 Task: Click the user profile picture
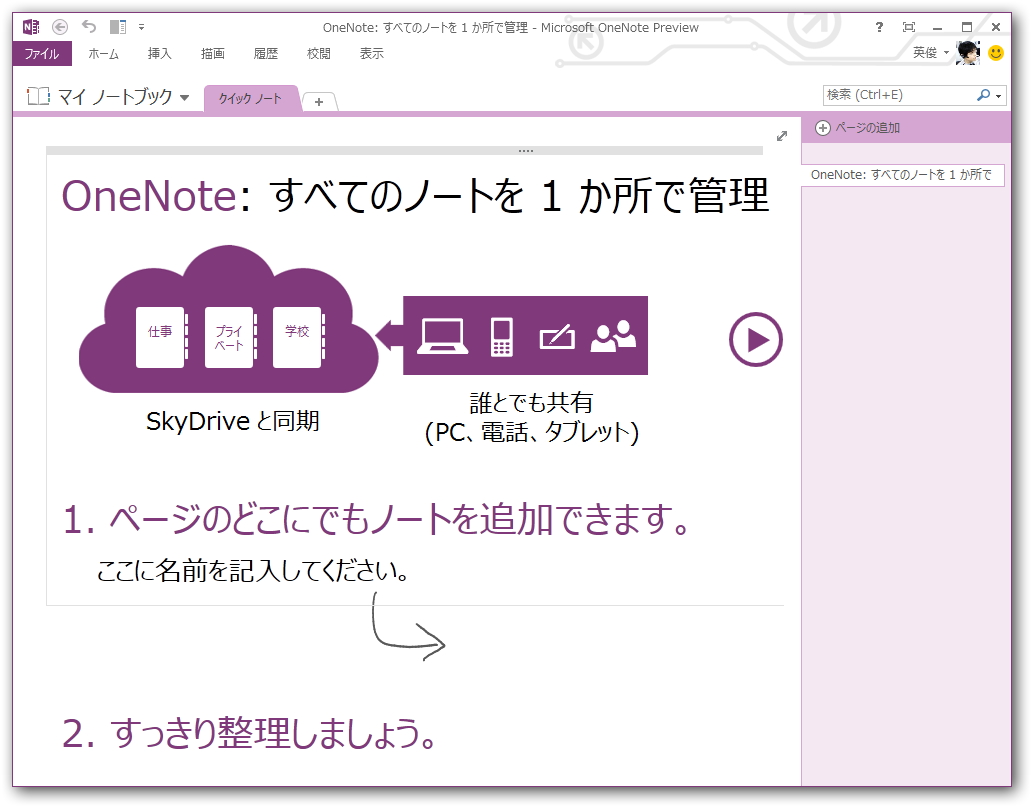(968, 54)
